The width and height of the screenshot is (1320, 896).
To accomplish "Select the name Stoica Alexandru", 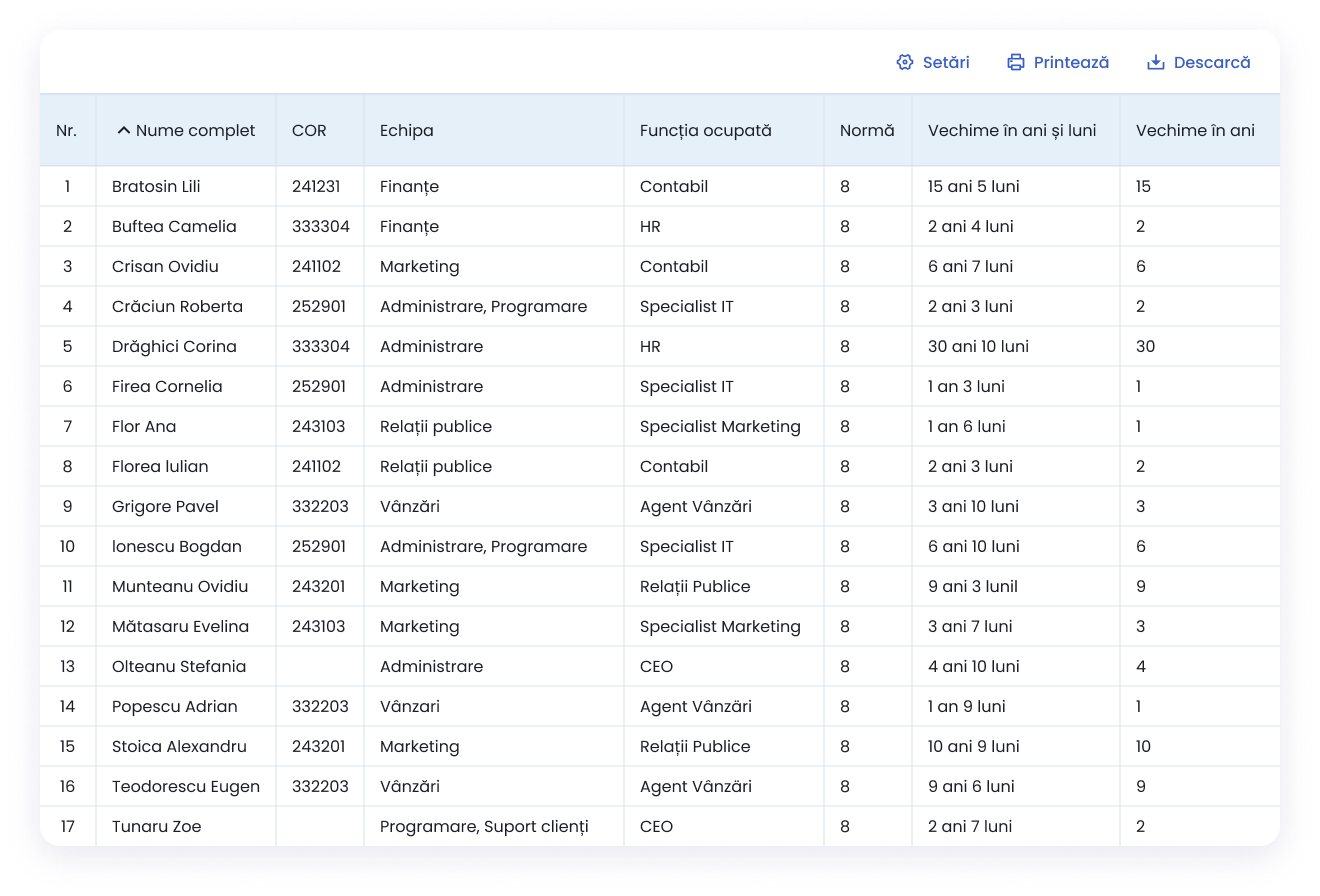I will tap(179, 746).
